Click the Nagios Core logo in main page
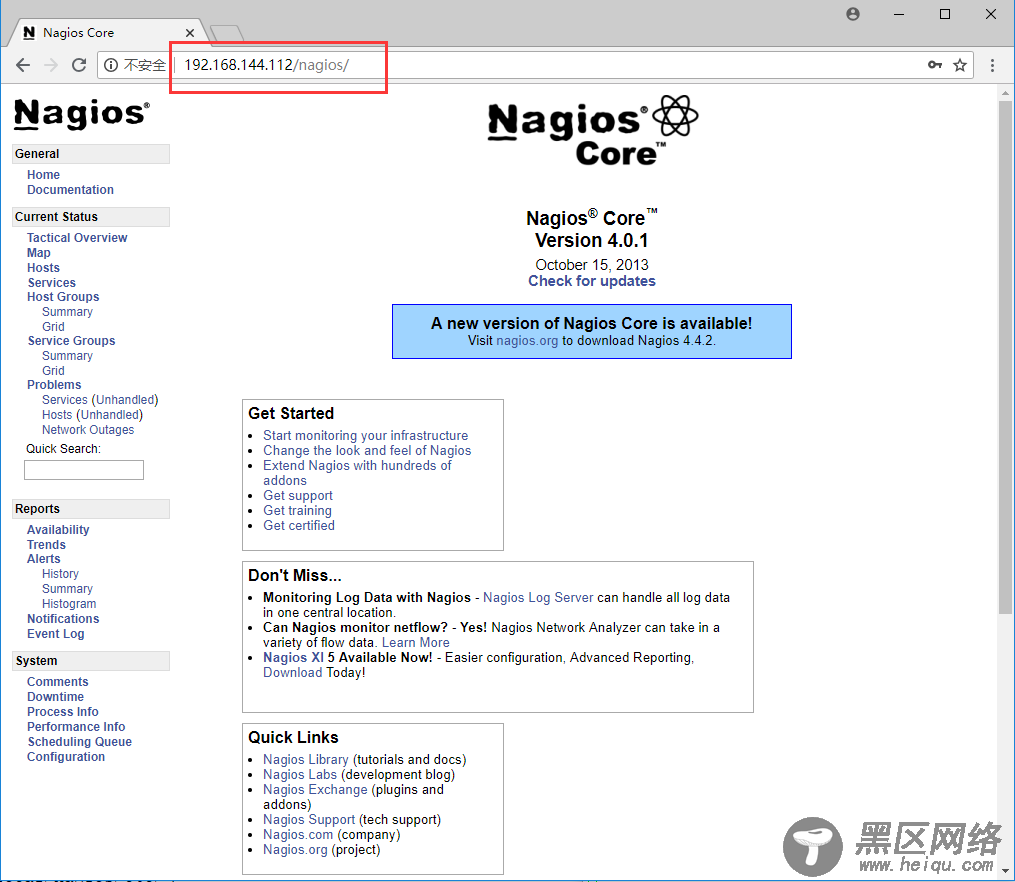Viewport: 1015px width, 882px height. point(592,131)
